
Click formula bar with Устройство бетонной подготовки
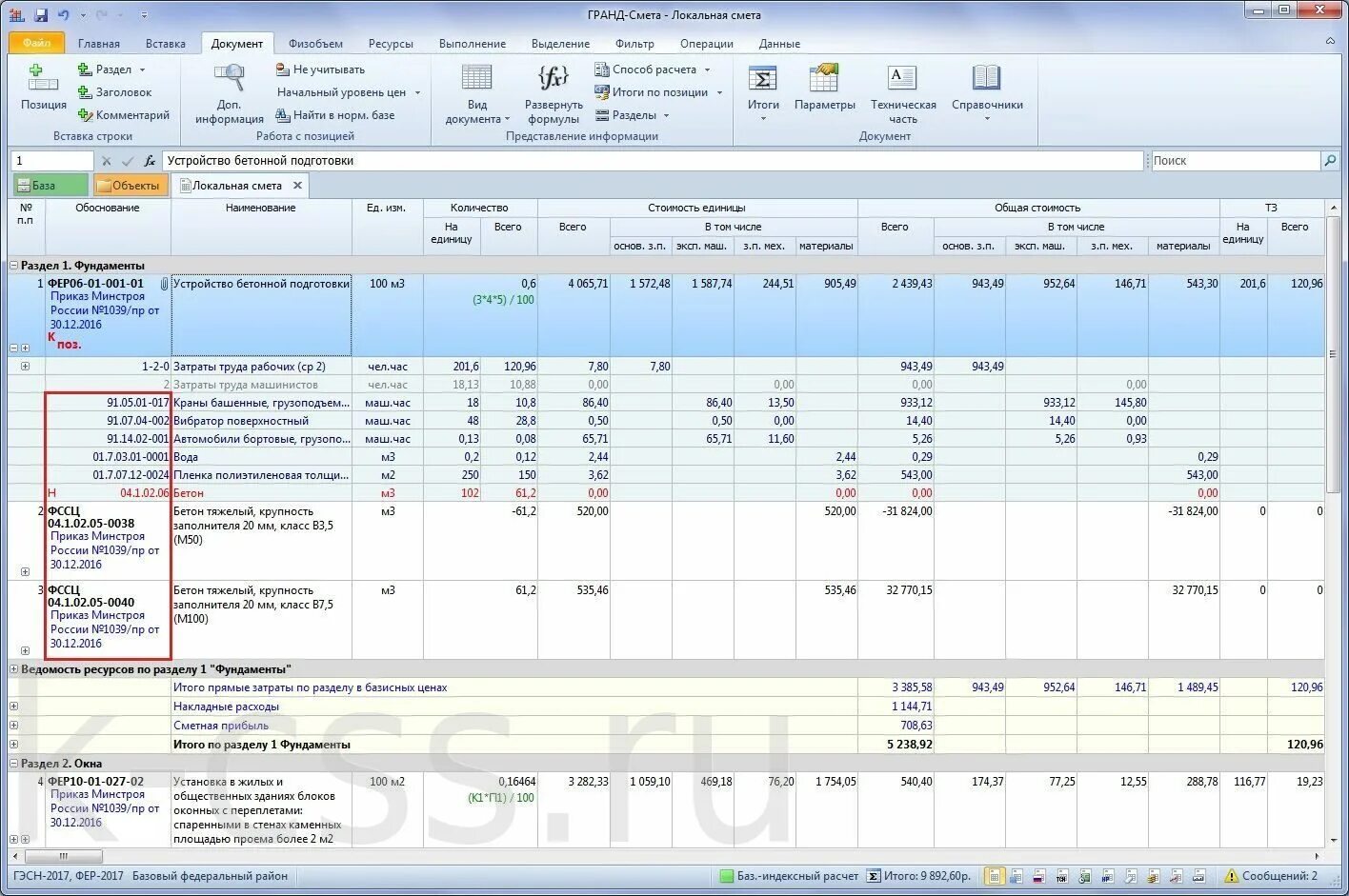[653, 161]
